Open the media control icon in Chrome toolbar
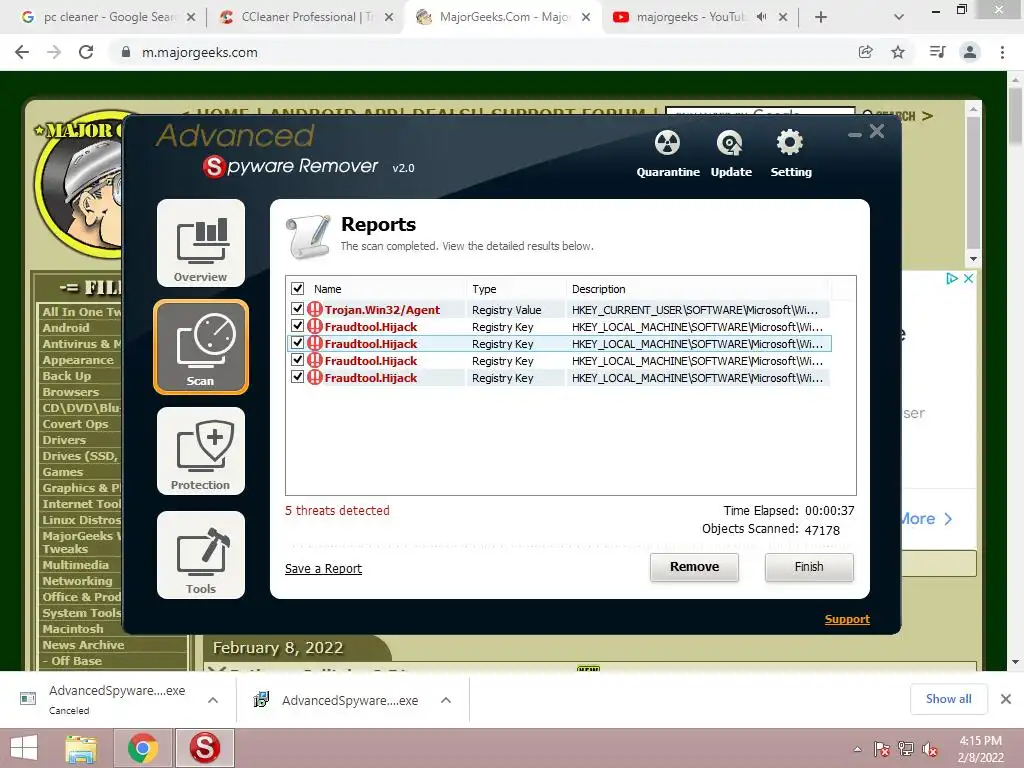The height and width of the screenshot is (768, 1024). (937, 52)
